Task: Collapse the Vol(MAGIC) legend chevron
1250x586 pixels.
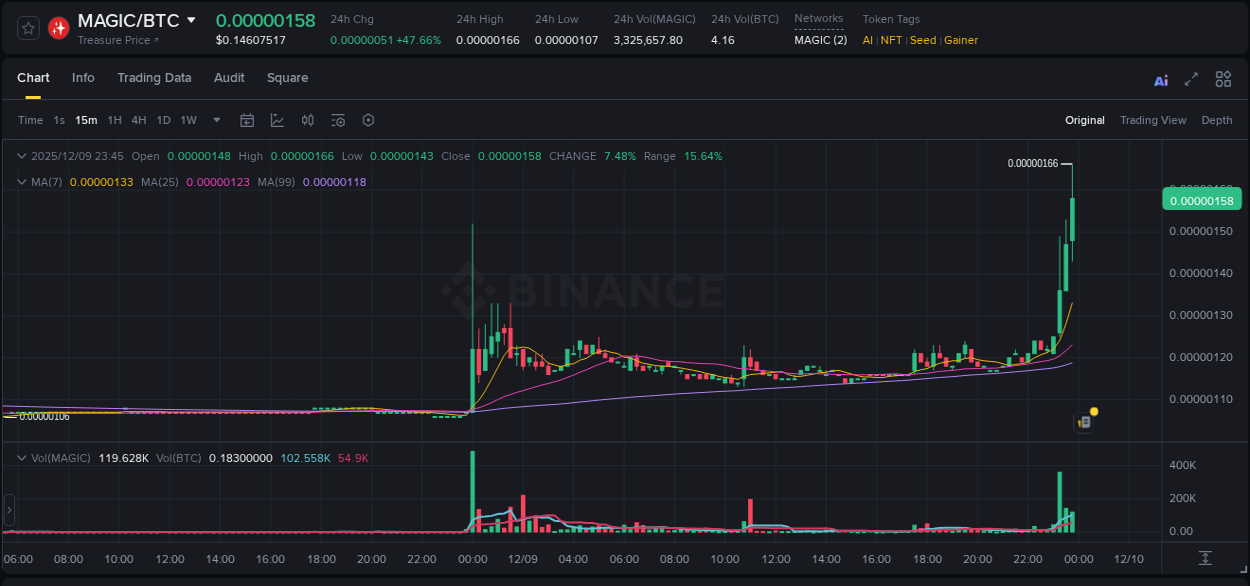Action: pyautogui.click(x=22, y=456)
